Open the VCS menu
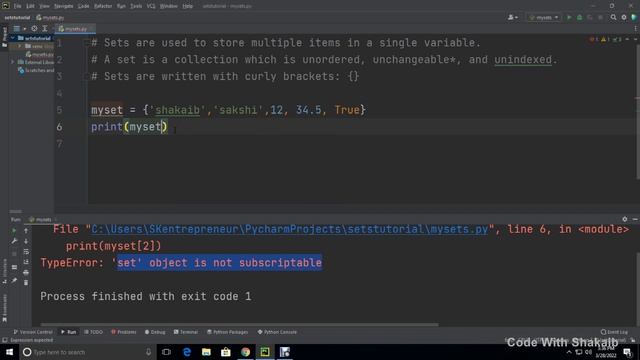This screenshot has height=360, width=640. coord(151,6)
